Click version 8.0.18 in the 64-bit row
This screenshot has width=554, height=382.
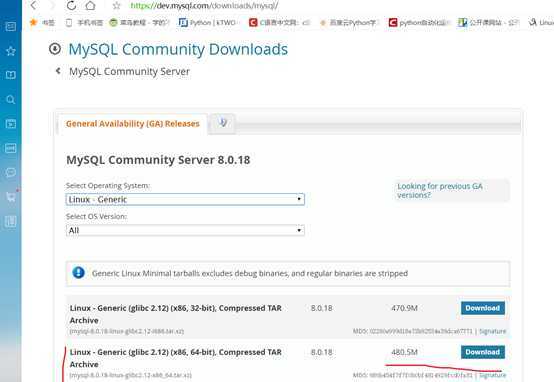(322, 352)
